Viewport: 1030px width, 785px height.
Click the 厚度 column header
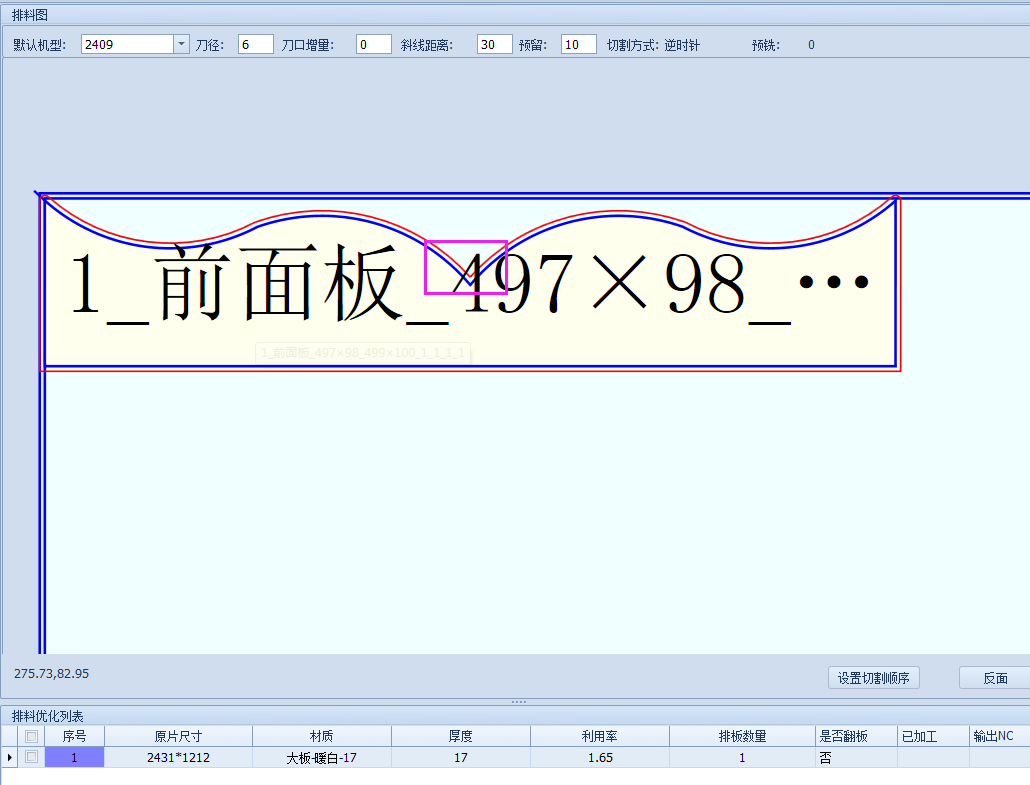coord(460,736)
